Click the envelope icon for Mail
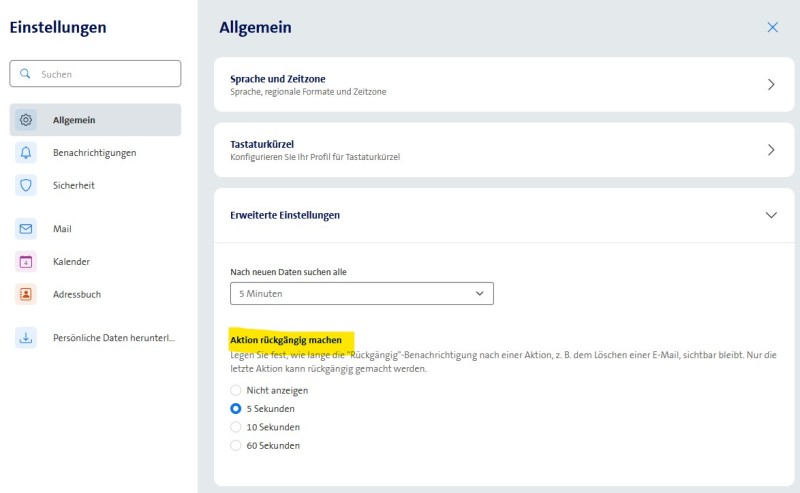The image size is (800, 493). [26, 229]
